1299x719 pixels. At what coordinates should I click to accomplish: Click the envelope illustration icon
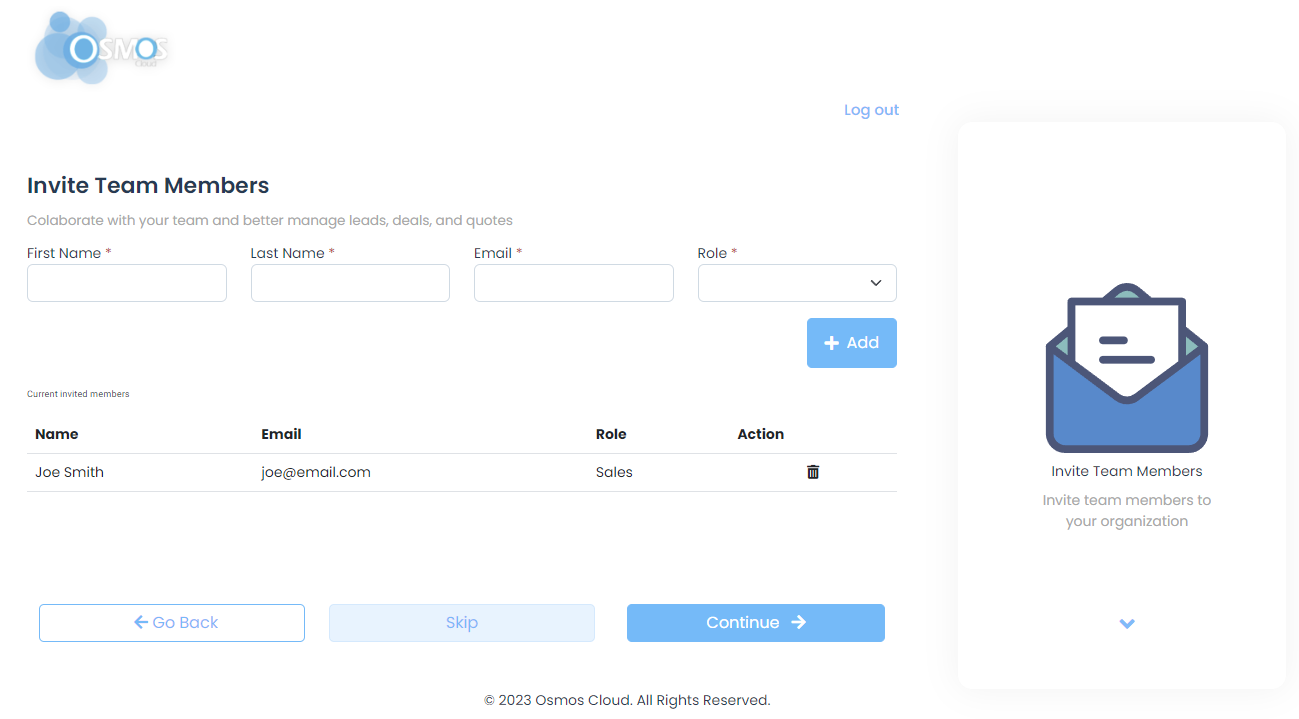click(1127, 368)
